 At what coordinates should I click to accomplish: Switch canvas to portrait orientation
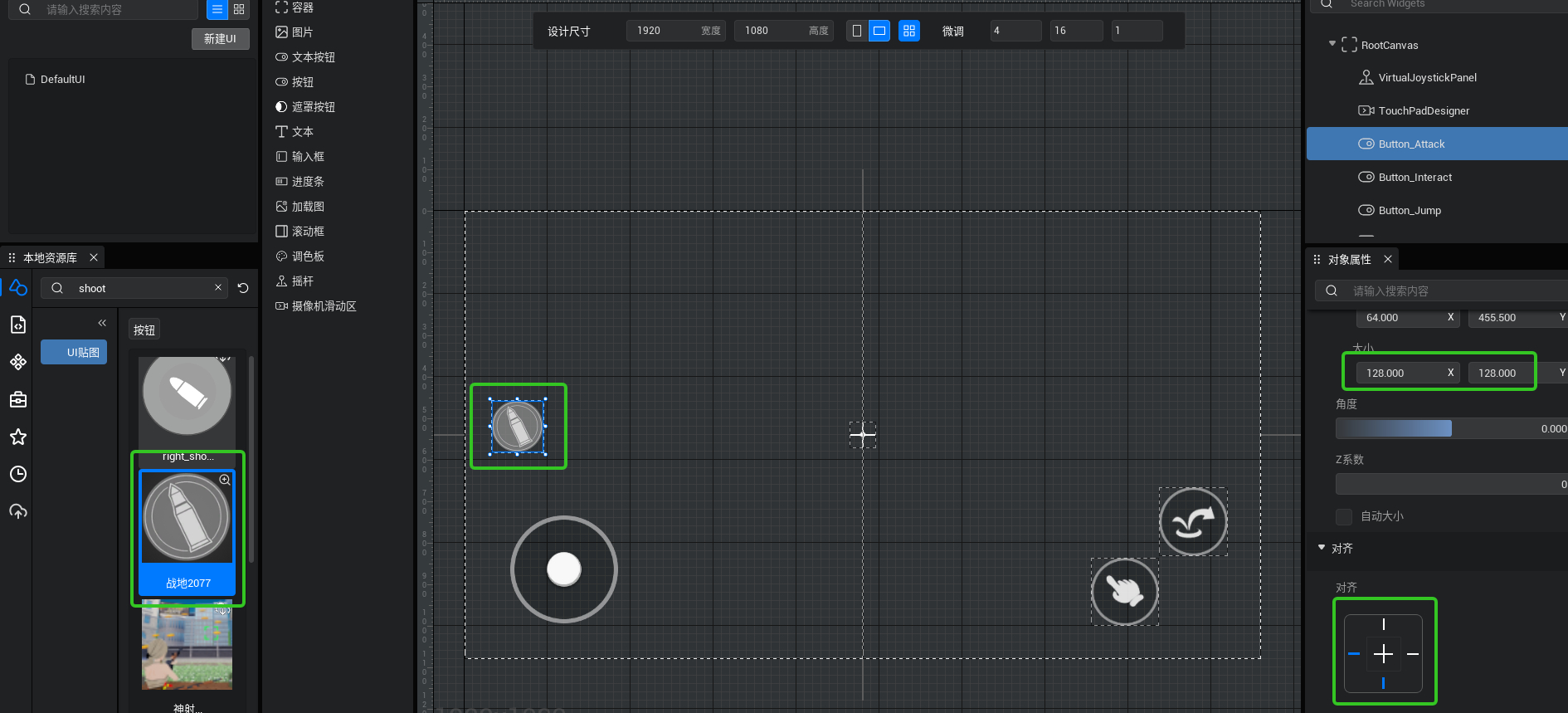(857, 31)
